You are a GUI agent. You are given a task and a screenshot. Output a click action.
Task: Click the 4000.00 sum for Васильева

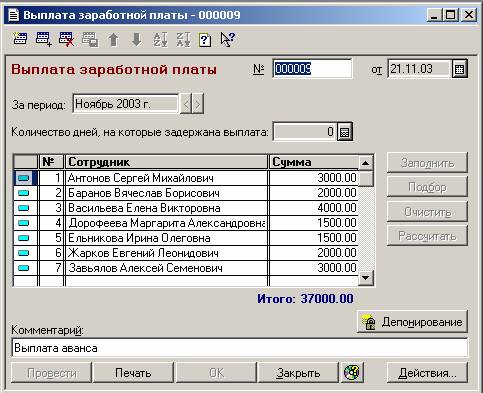(313, 208)
